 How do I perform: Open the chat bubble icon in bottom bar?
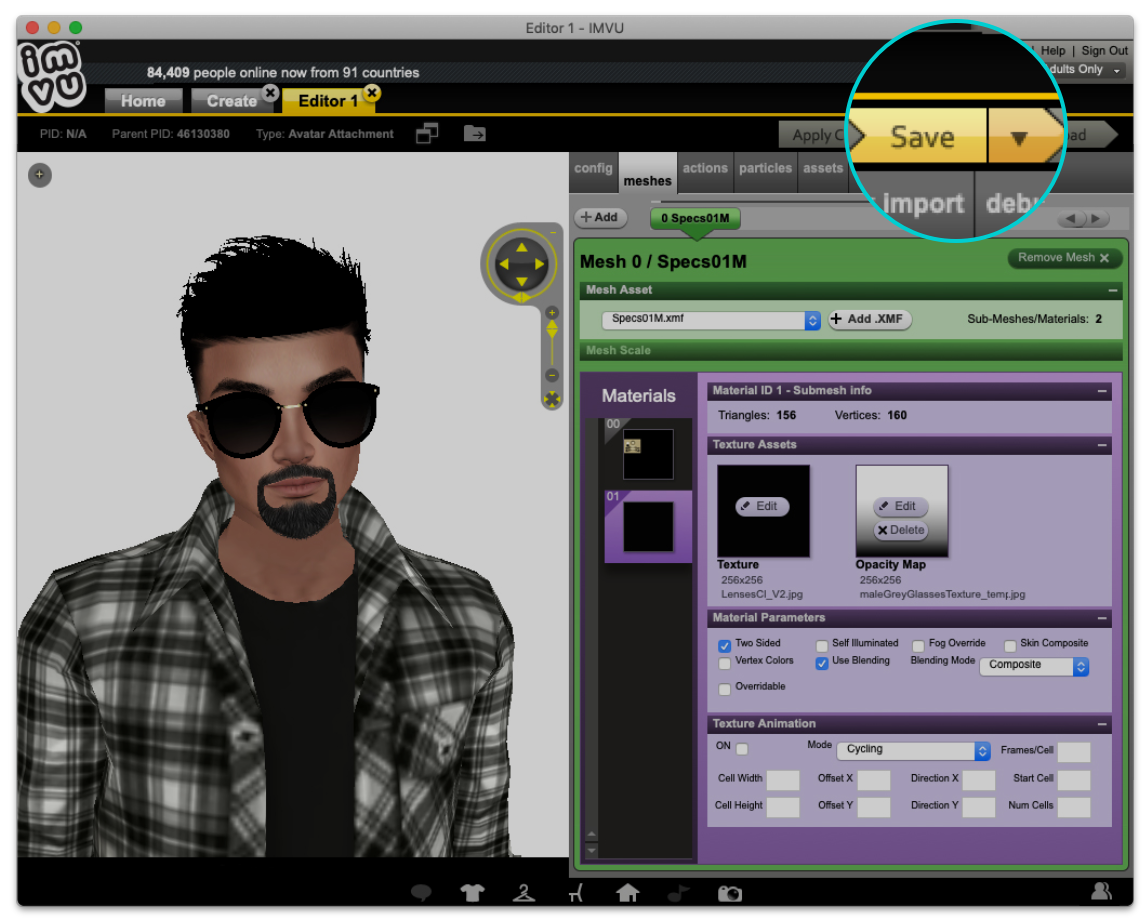click(421, 892)
